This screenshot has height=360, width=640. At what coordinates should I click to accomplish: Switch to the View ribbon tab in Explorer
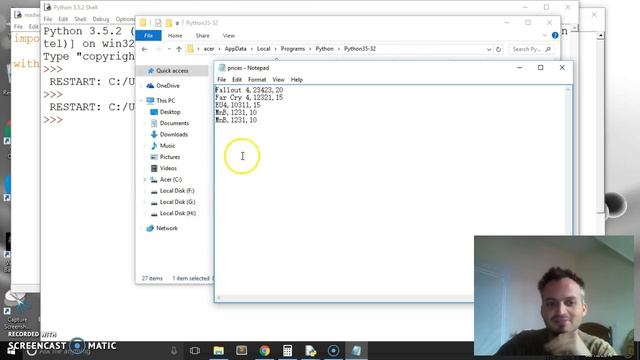(229, 36)
